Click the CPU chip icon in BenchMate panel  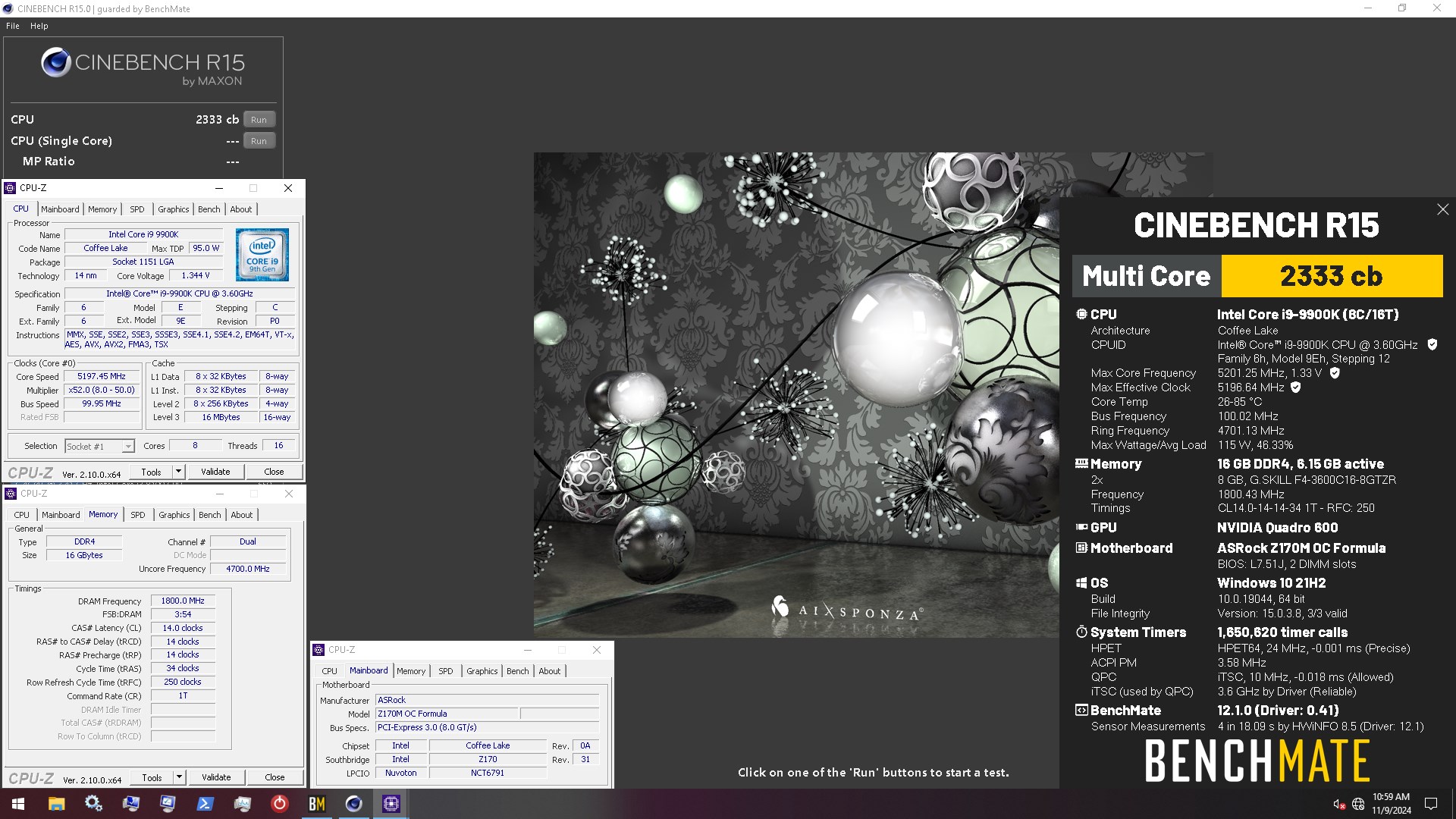click(x=1081, y=314)
